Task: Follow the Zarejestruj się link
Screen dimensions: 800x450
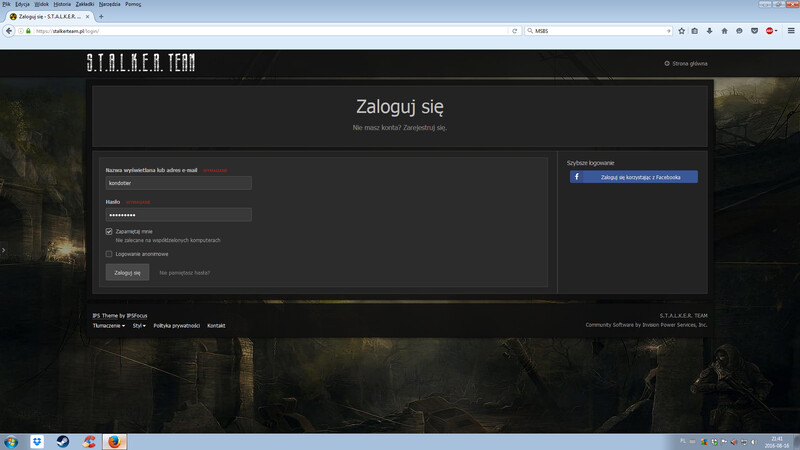Action: [x=426, y=128]
